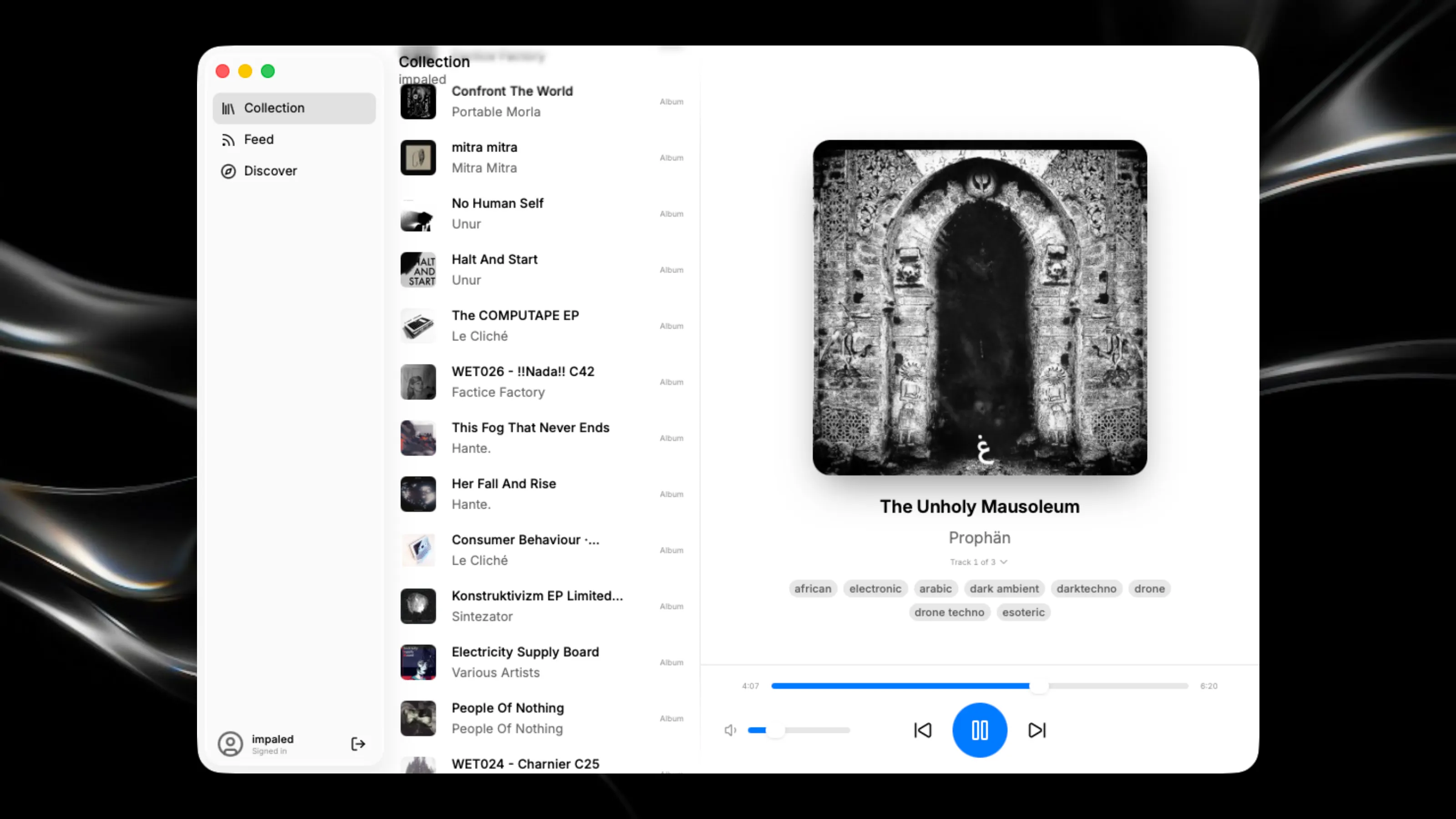Open This Fog That Never Ends thumbnail
The image size is (1456, 819).
418,438
